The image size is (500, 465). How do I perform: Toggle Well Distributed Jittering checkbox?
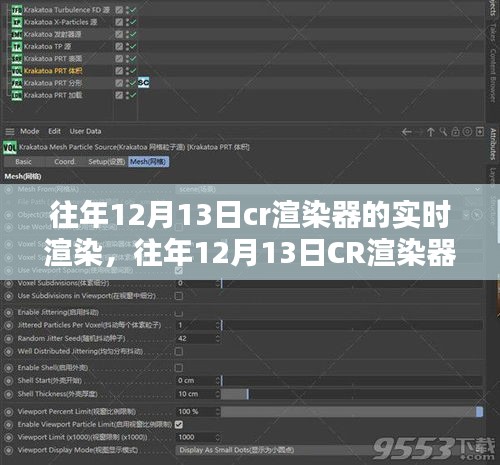point(179,351)
